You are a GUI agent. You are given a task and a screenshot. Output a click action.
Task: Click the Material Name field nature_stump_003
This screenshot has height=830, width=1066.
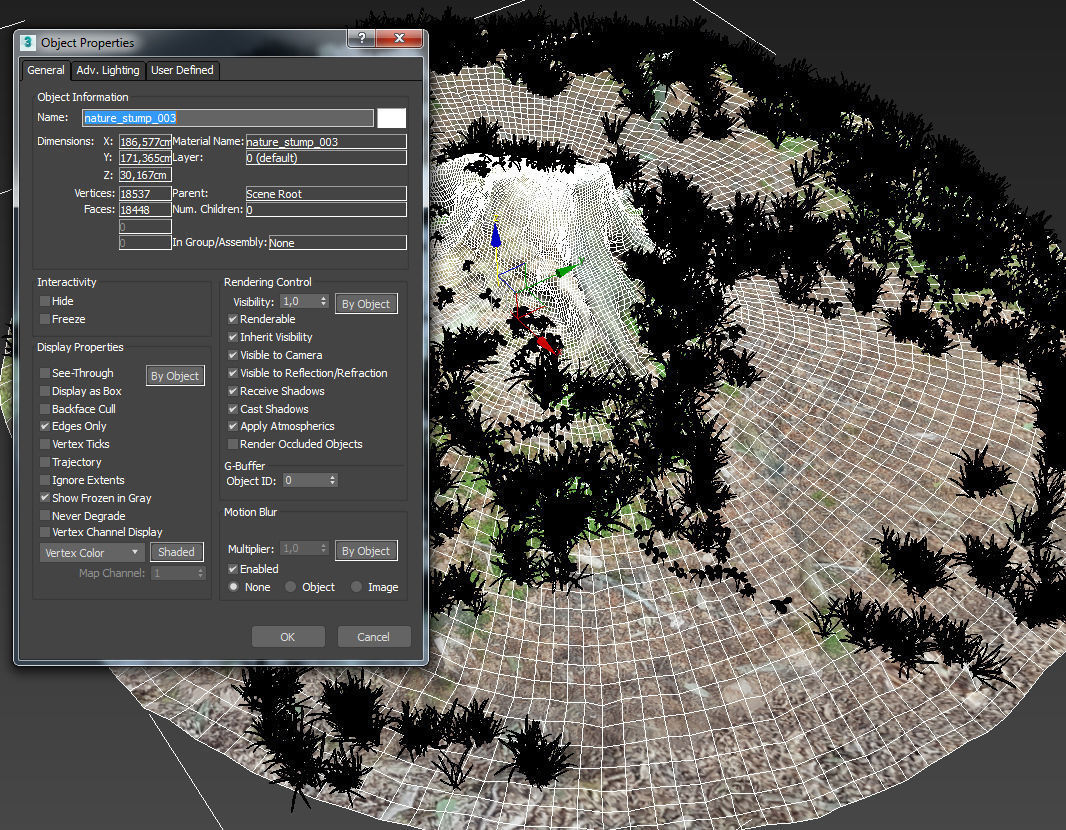point(326,141)
